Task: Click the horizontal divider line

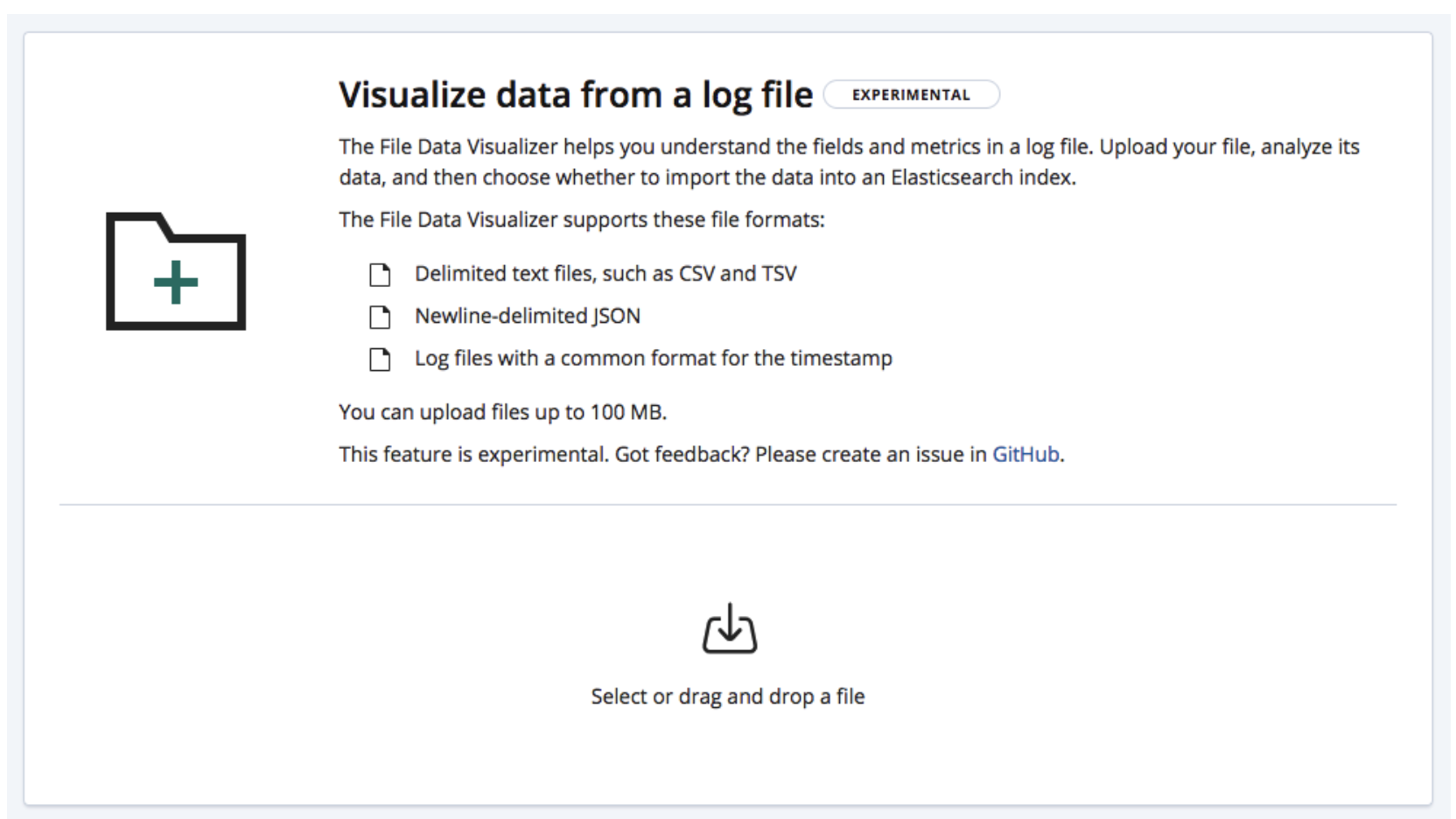Action: [729, 501]
